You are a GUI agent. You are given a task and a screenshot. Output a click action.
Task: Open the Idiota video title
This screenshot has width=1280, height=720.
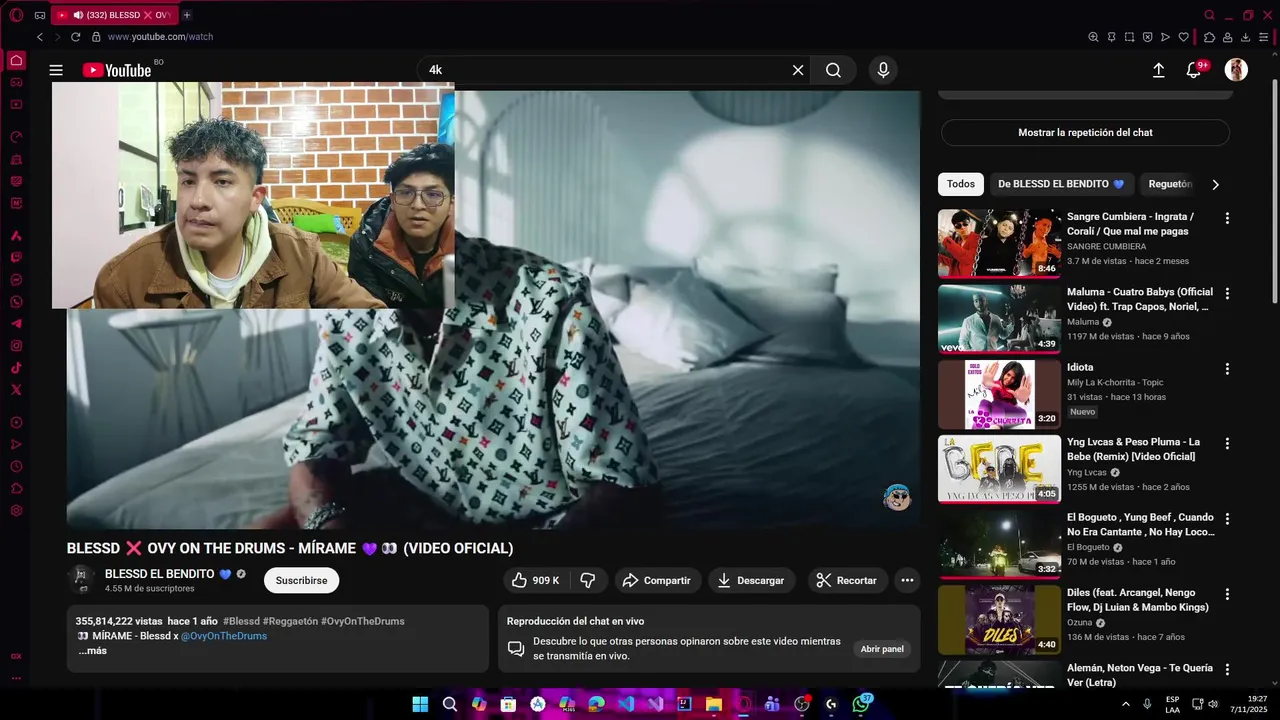point(1080,367)
